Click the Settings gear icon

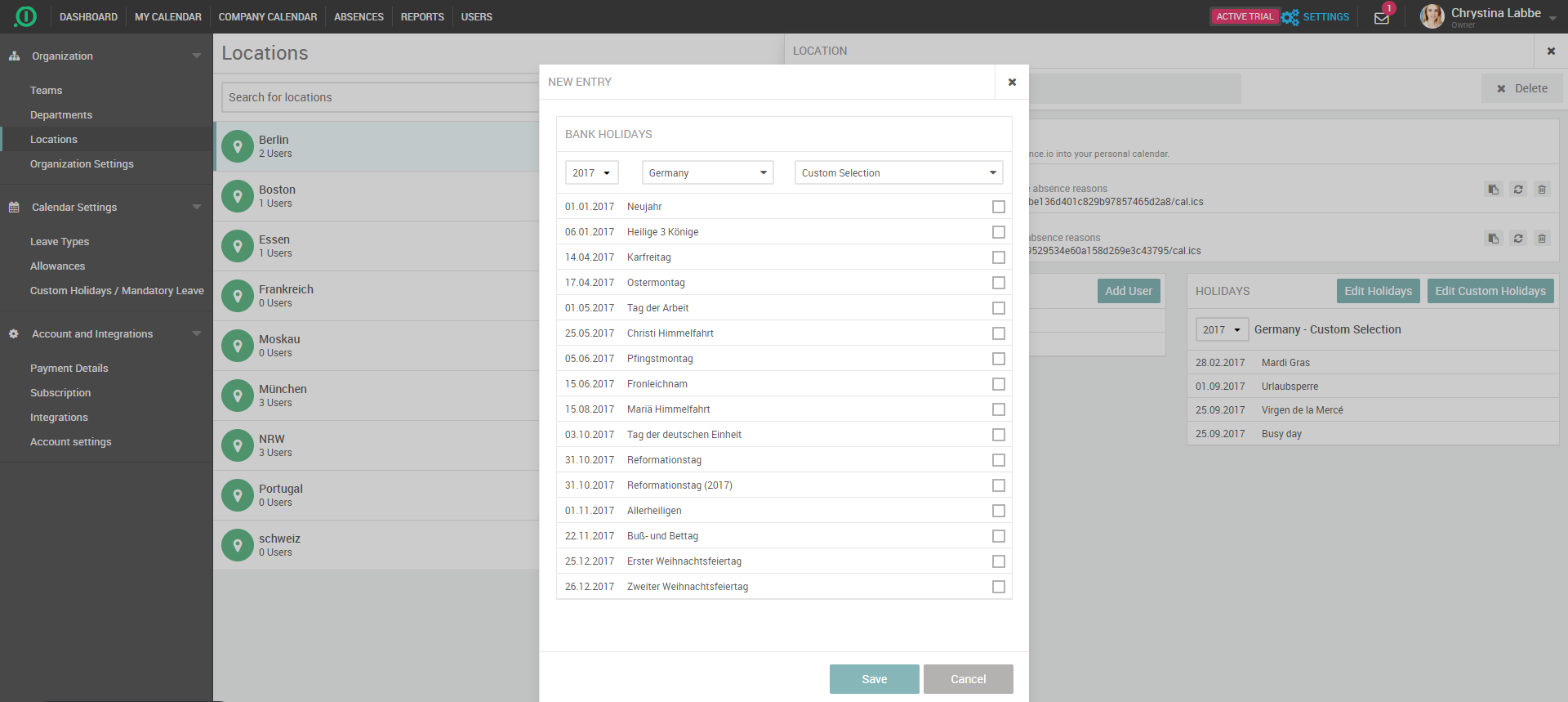1290,17
